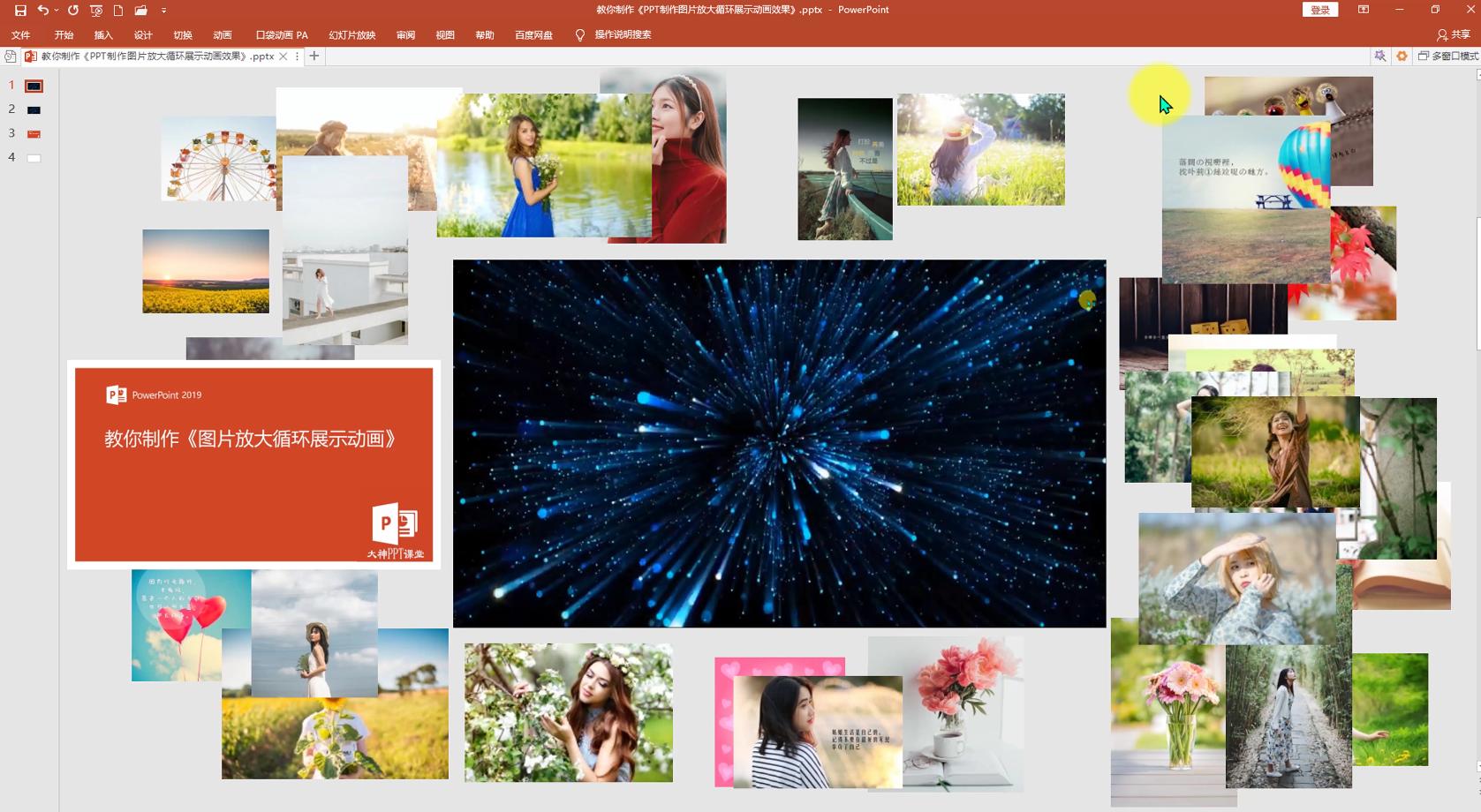Undo the last action

click(x=42, y=11)
